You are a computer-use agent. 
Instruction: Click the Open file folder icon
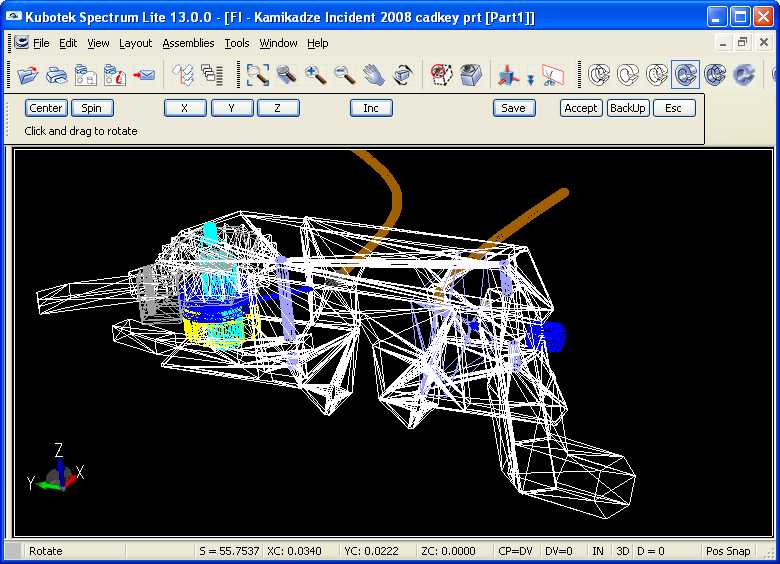[27, 74]
